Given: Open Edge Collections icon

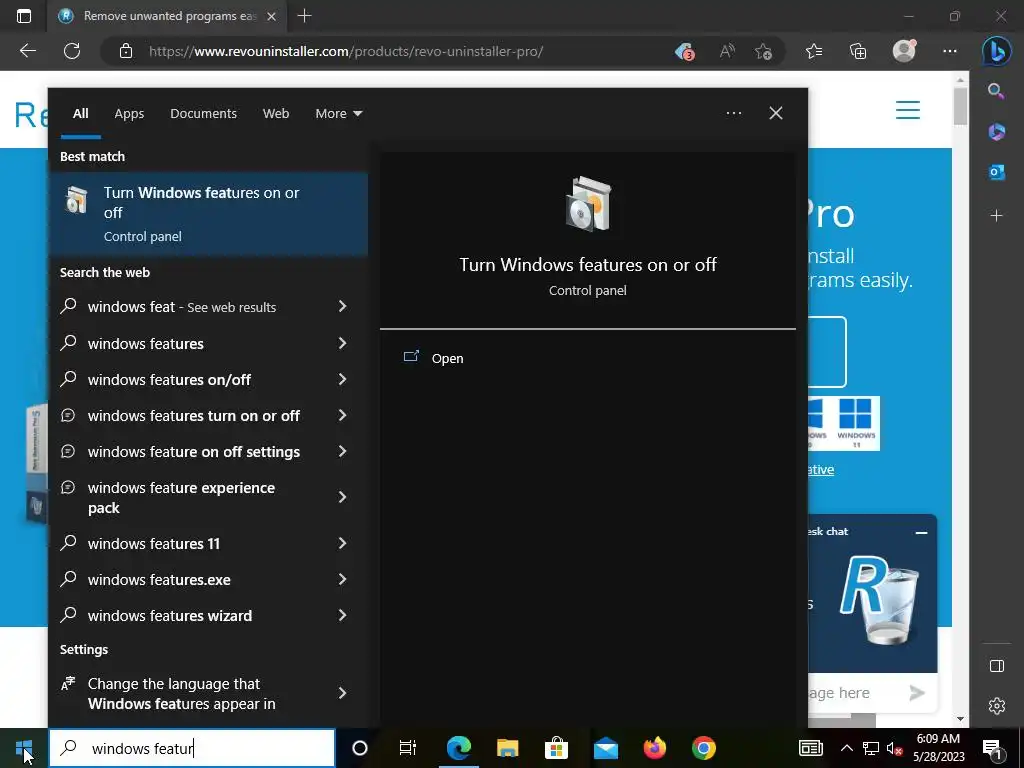Looking at the screenshot, I should point(858,51).
